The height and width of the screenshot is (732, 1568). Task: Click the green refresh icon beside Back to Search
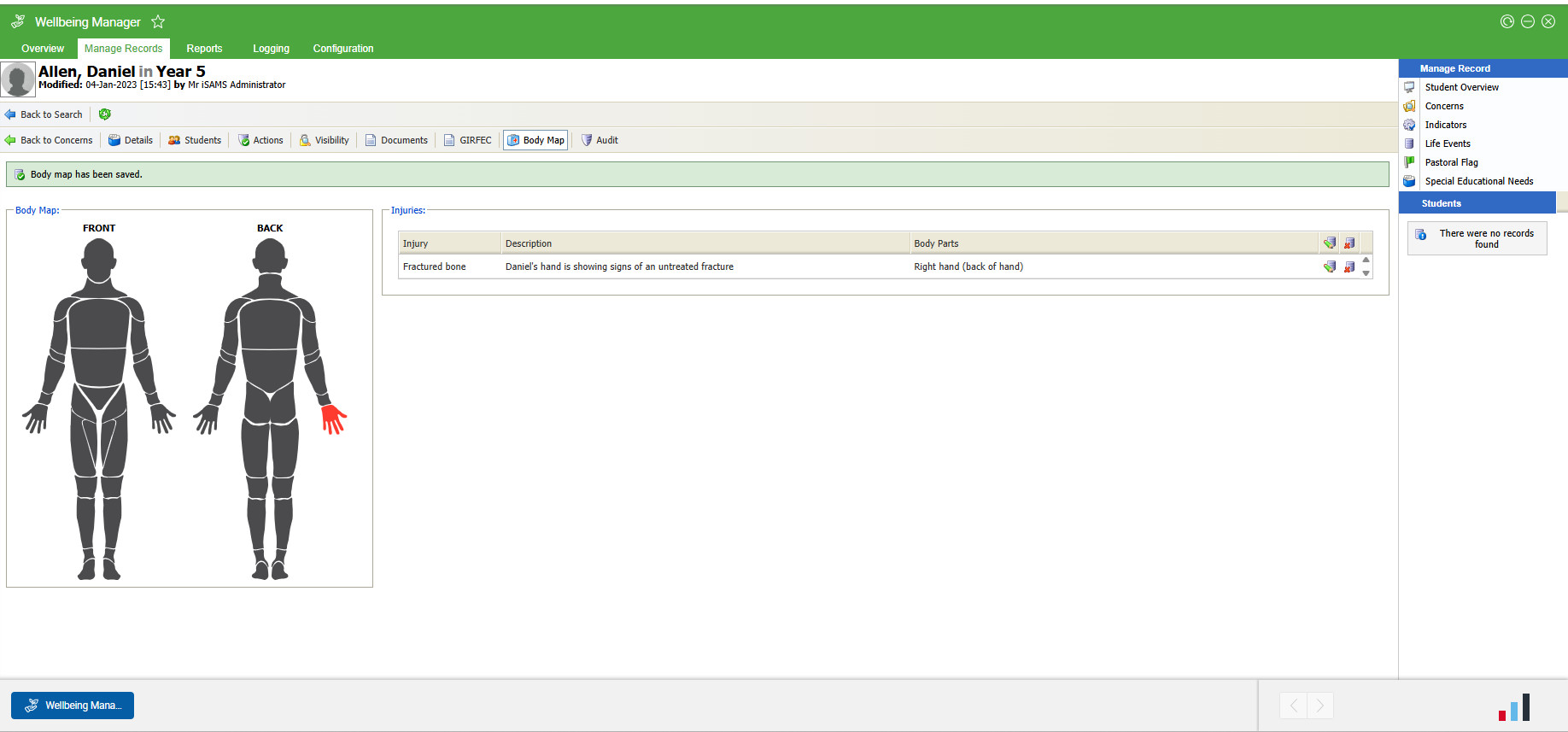tap(105, 114)
